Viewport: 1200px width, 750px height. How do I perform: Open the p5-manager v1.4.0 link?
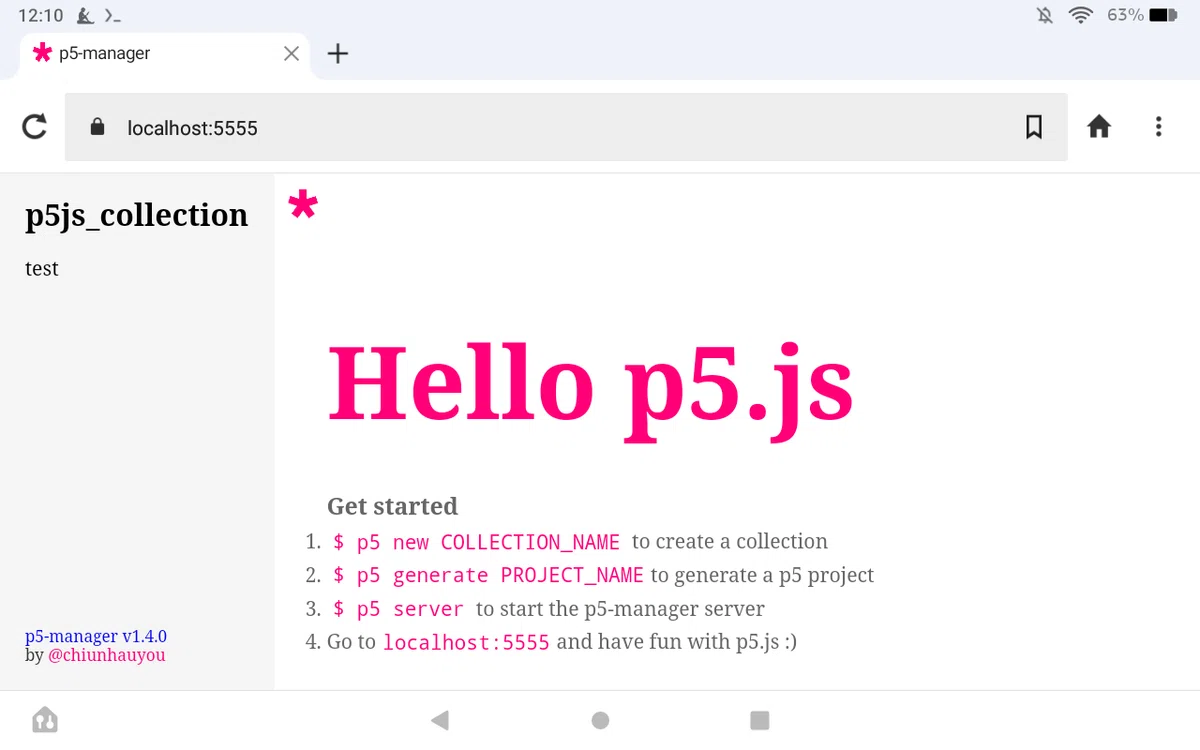pos(96,636)
